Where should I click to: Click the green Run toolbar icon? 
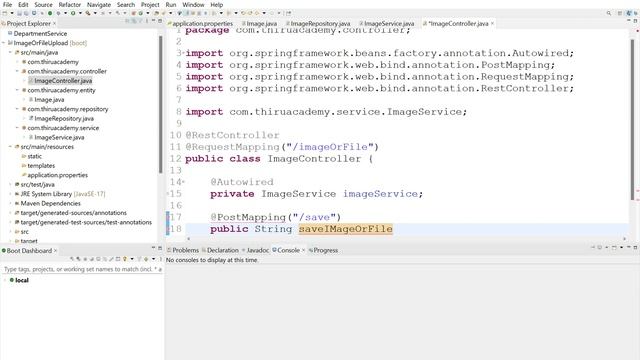coord(73,13)
